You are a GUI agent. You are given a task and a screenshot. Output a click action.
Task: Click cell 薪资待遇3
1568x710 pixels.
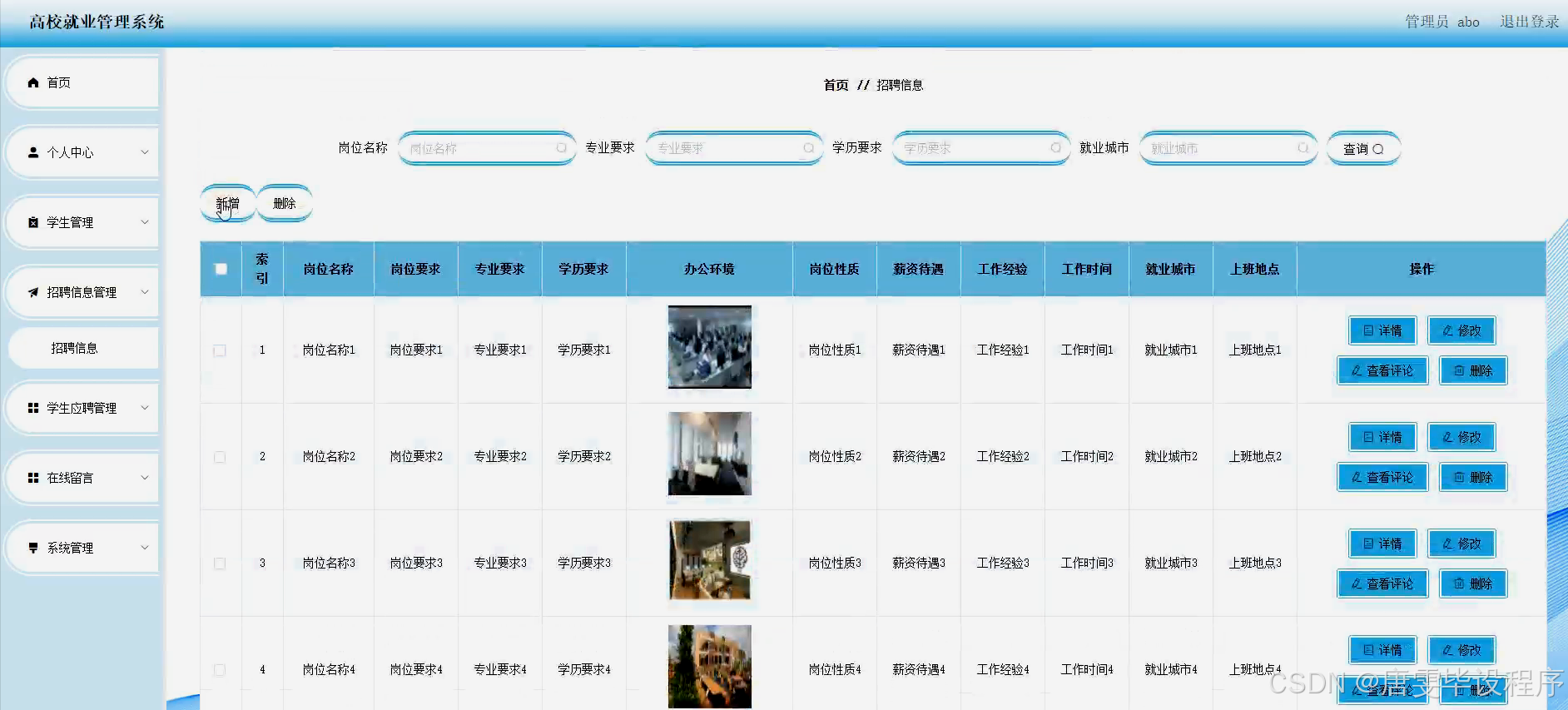[919, 563]
